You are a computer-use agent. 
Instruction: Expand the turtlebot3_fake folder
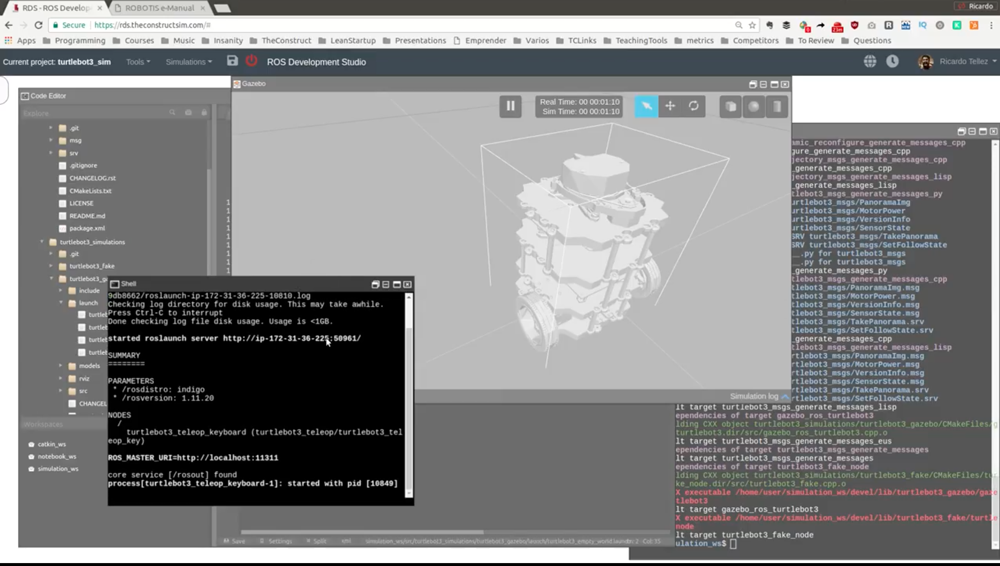tap(51, 266)
